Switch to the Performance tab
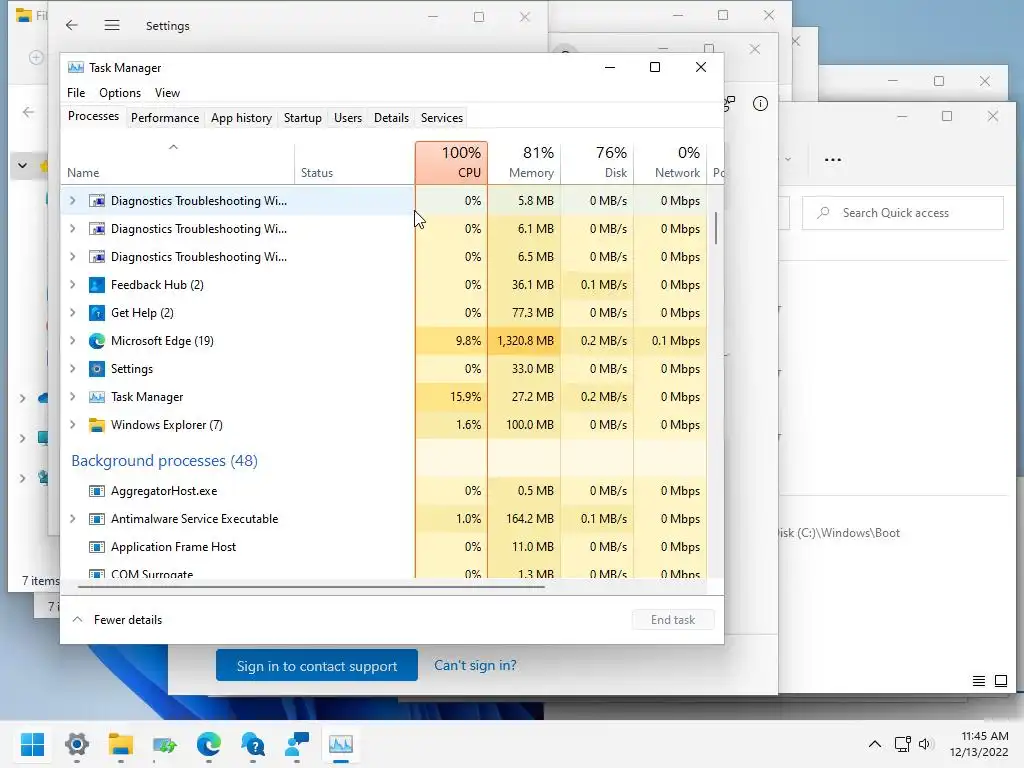 click(165, 118)
